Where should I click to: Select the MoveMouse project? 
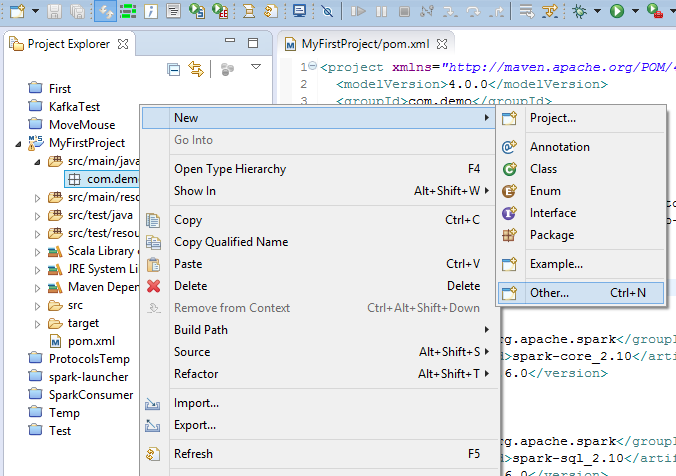point(82,125)
